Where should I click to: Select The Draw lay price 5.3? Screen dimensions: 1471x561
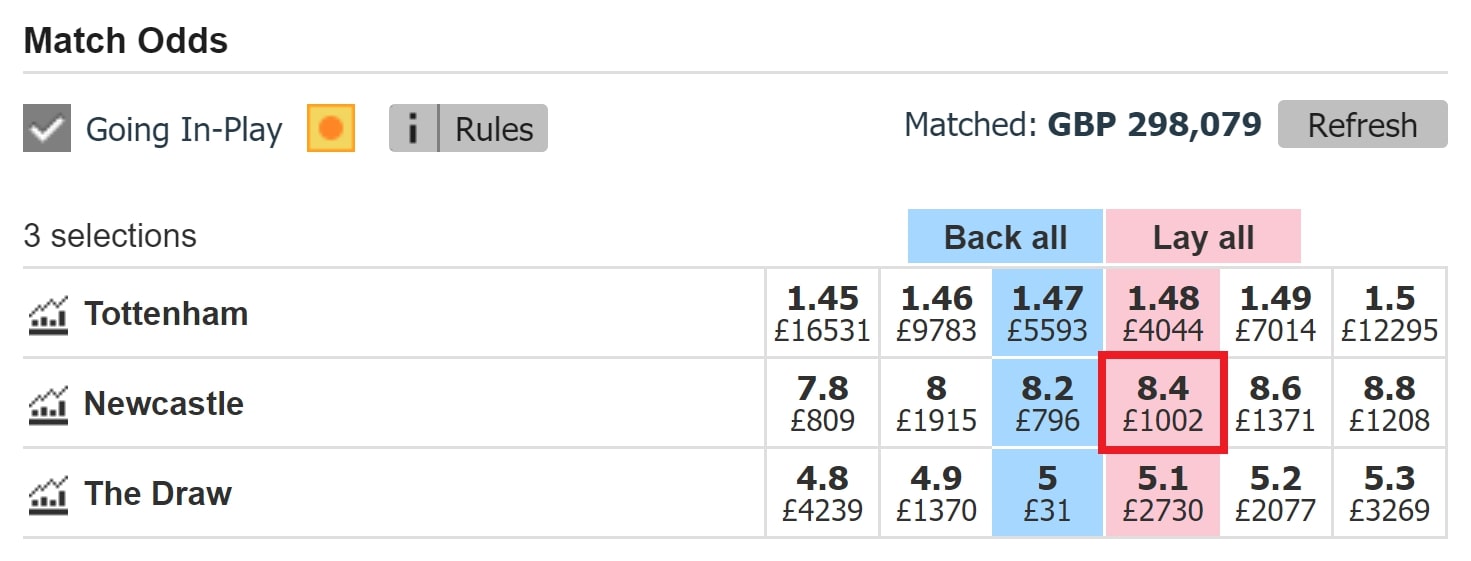1389,493
